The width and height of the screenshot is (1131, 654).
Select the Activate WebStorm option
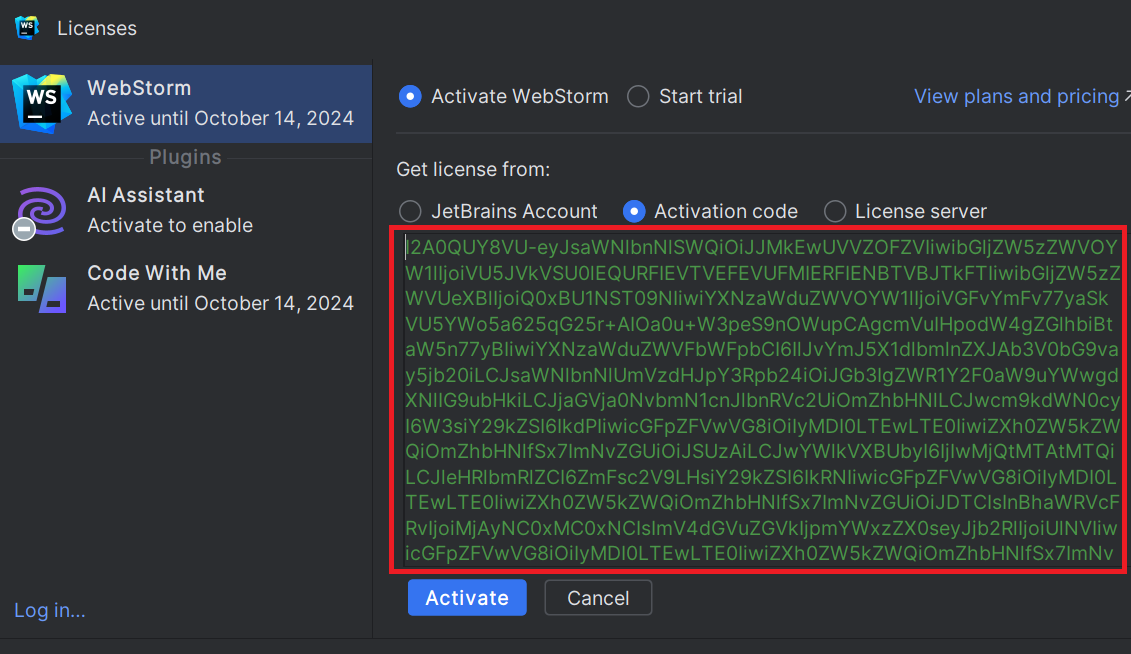tap(409, 96)
